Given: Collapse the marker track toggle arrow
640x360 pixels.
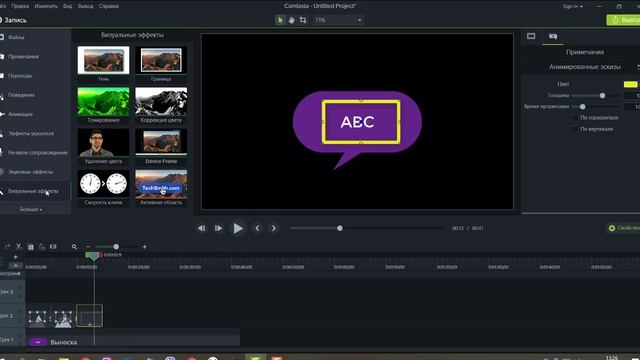Looking at the screenshot, I should point(16,265).
